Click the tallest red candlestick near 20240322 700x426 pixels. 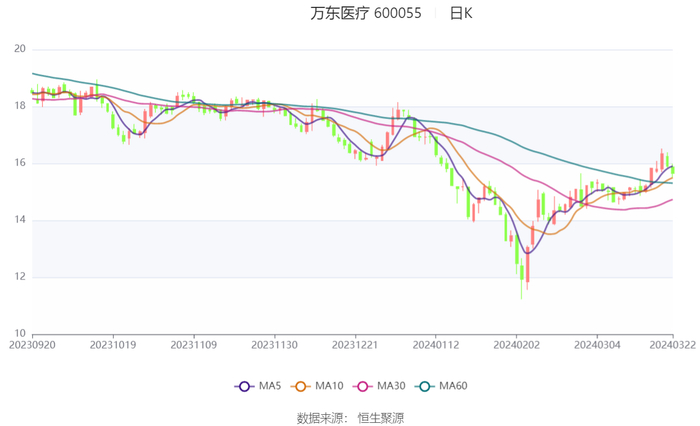[x=662, y=160]
